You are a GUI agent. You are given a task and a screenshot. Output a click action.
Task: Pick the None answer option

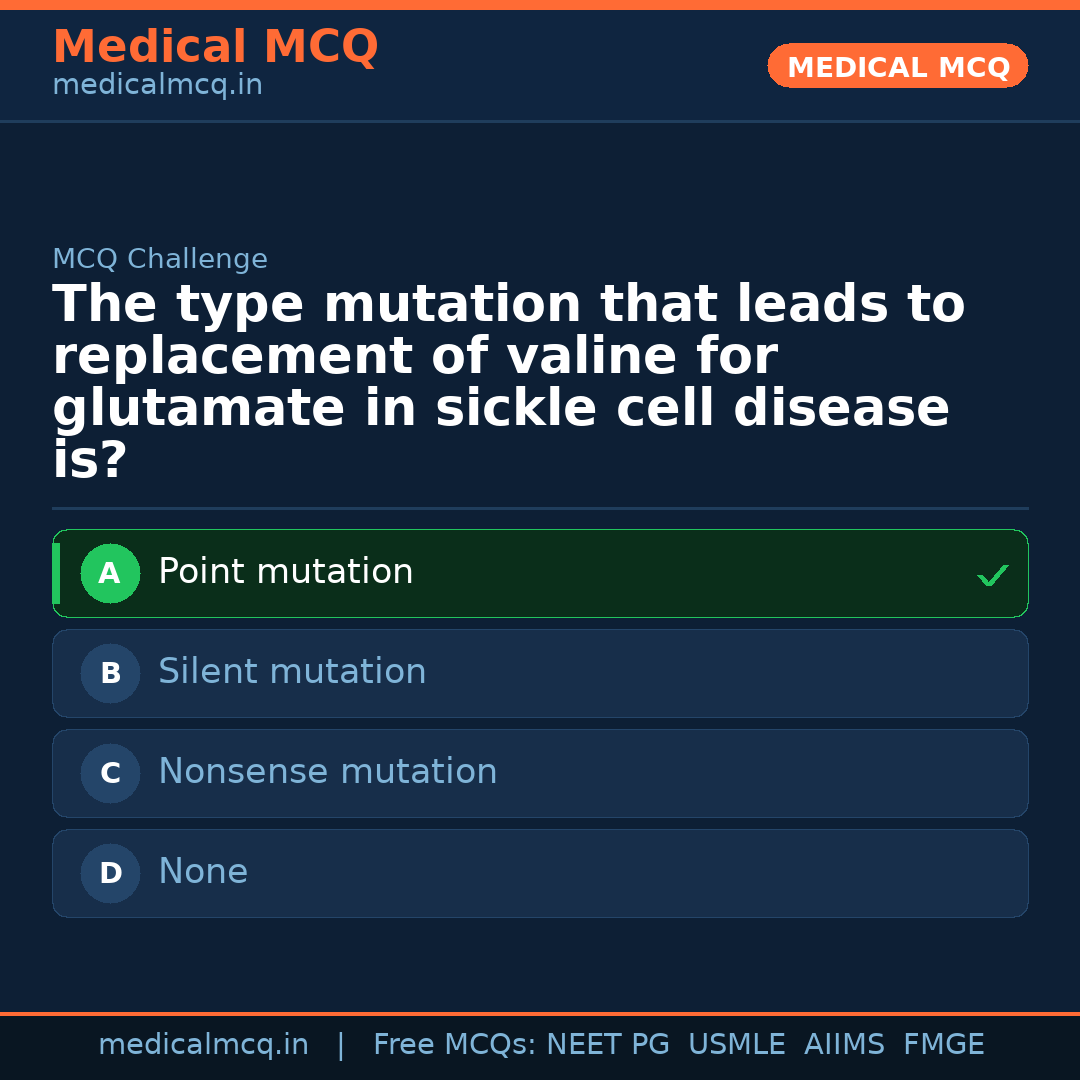click(203, 872)
